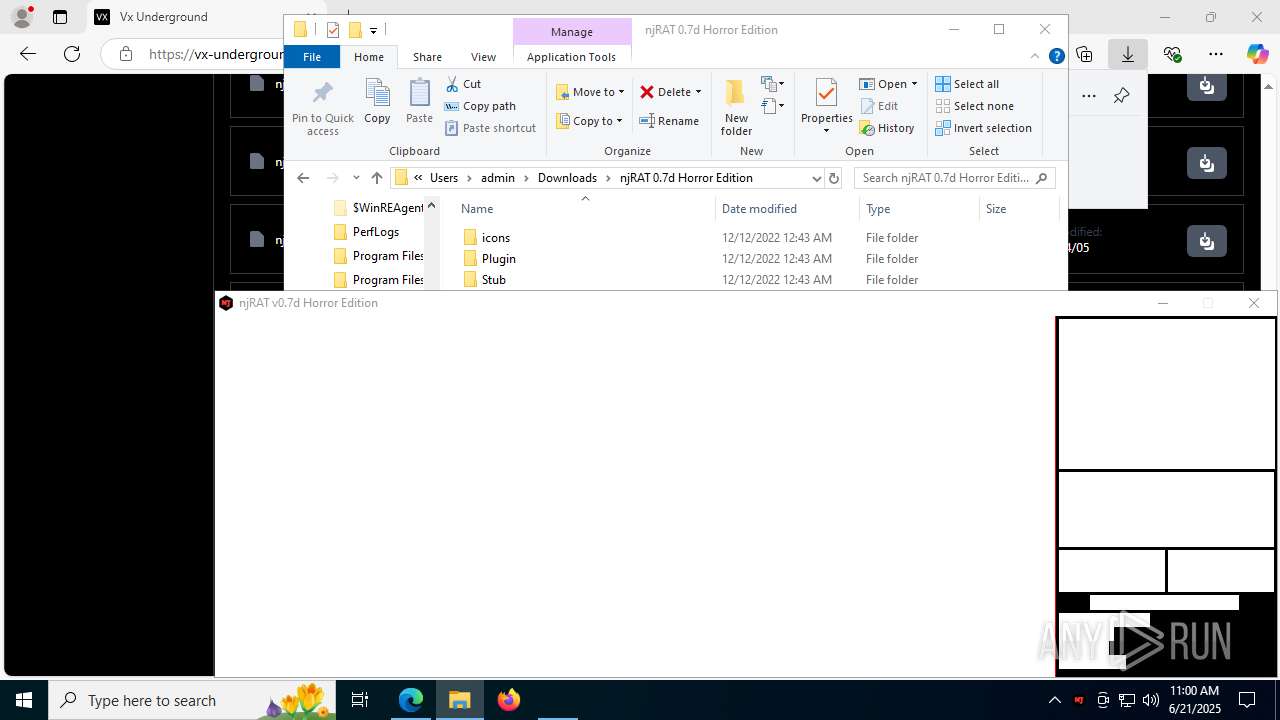Open Explorer help question mark
The width and height of the screenshot is (1280, 720).
click(x=1056, y=57)
